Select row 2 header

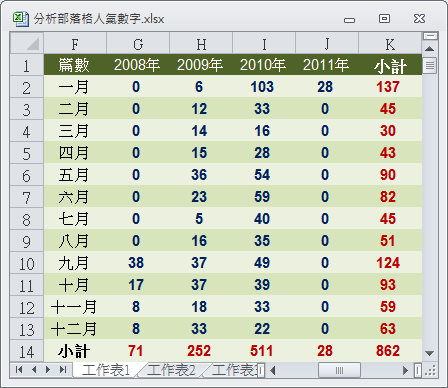pos(27,87)
